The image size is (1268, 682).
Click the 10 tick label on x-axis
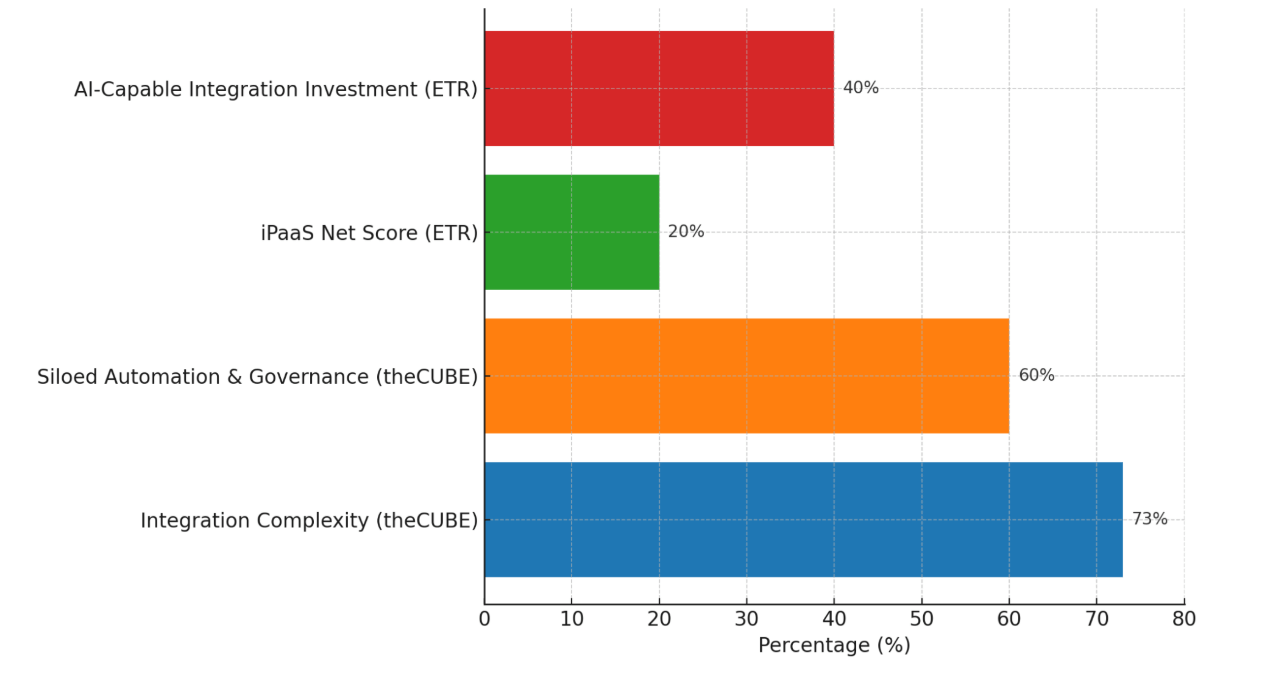click(572, 619)
